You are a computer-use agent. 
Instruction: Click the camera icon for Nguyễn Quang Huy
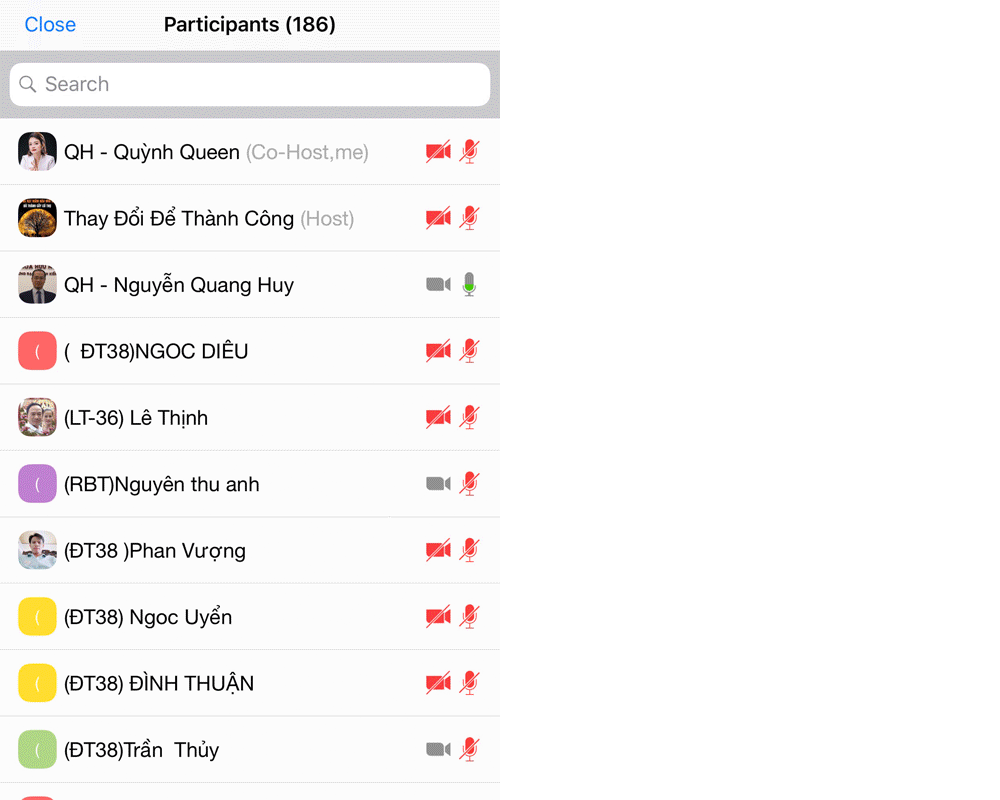click(x=438, y=285)
